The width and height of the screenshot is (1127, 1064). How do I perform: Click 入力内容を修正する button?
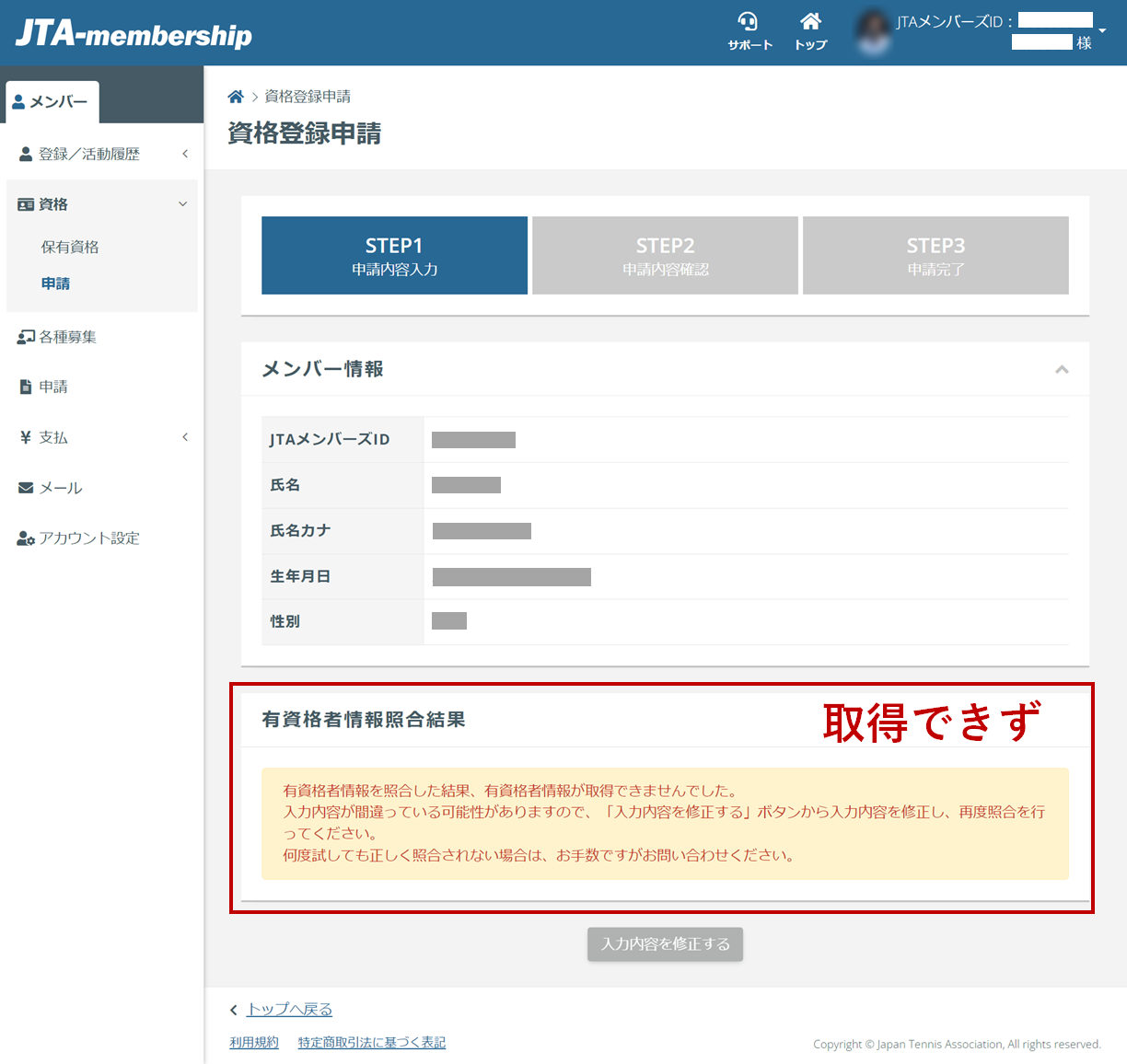click(x=665, y=944)
